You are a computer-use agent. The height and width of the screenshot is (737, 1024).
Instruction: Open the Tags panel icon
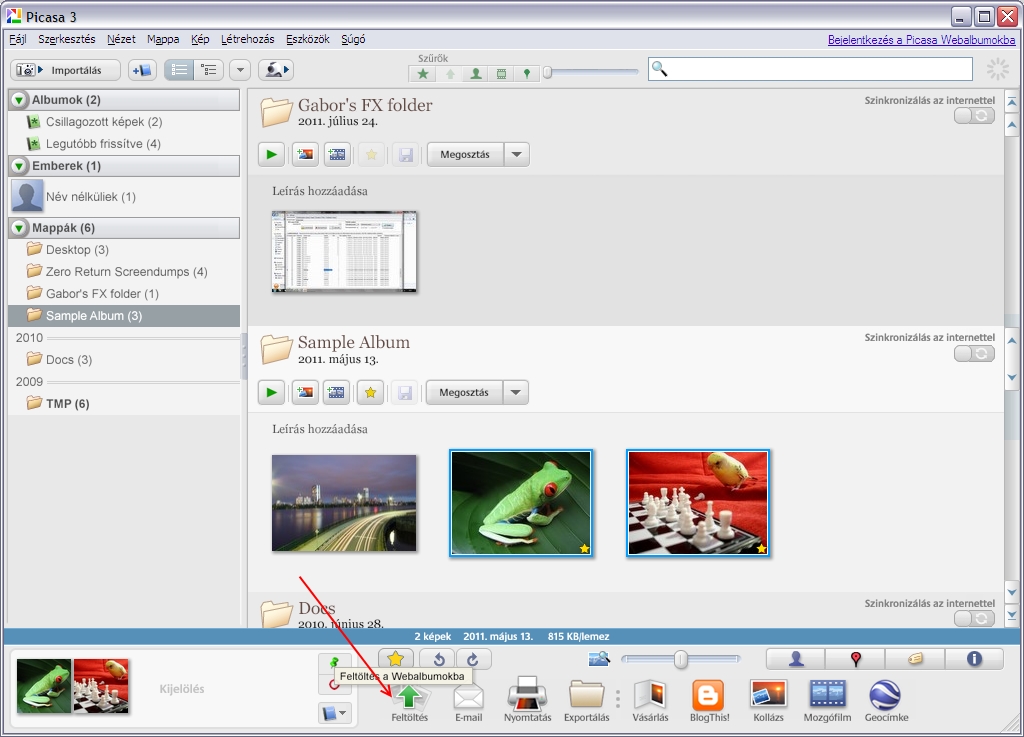tap(915, 659)
